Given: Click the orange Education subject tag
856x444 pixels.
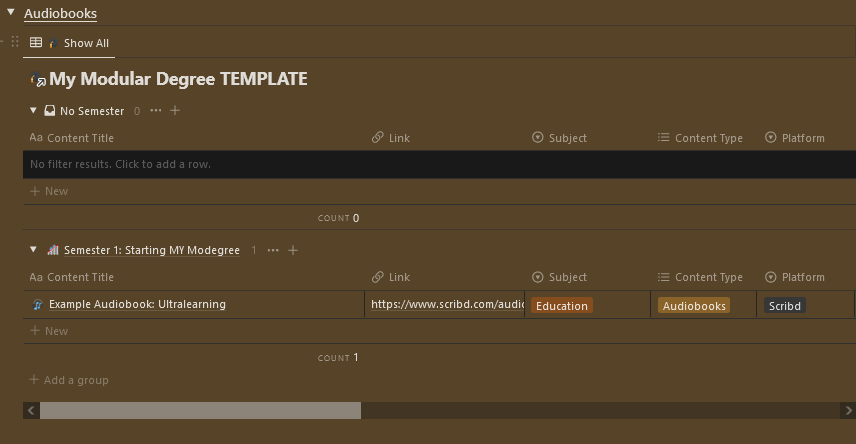Looking at the screenshot, I should pyautogui.click(x=561, y=306).
